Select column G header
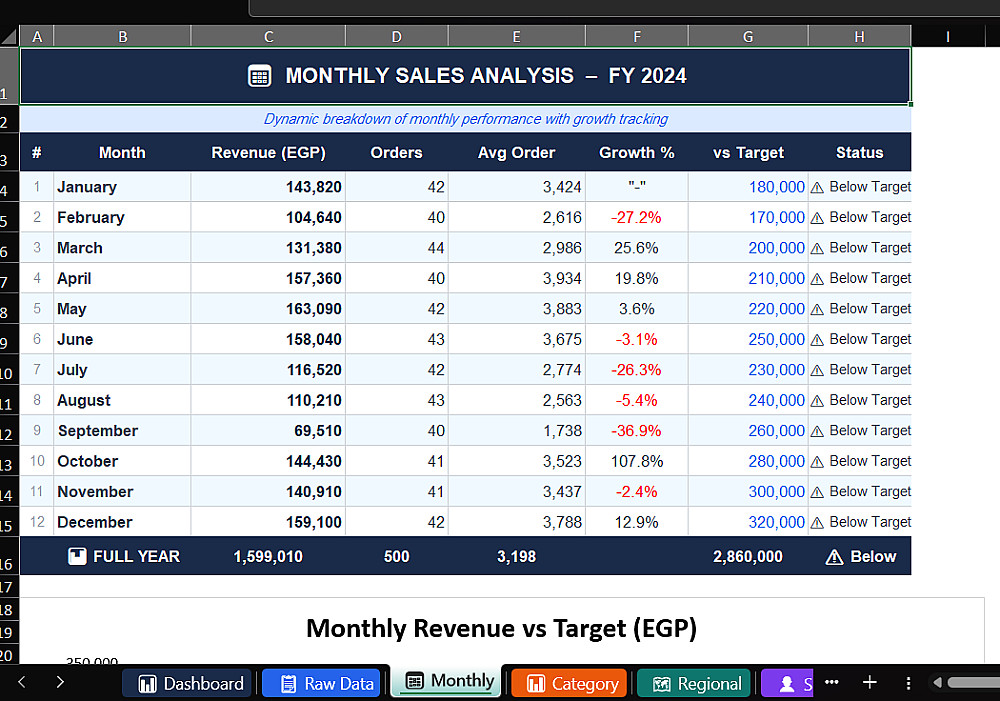1000x701 pixels. [x=748, y=37]
